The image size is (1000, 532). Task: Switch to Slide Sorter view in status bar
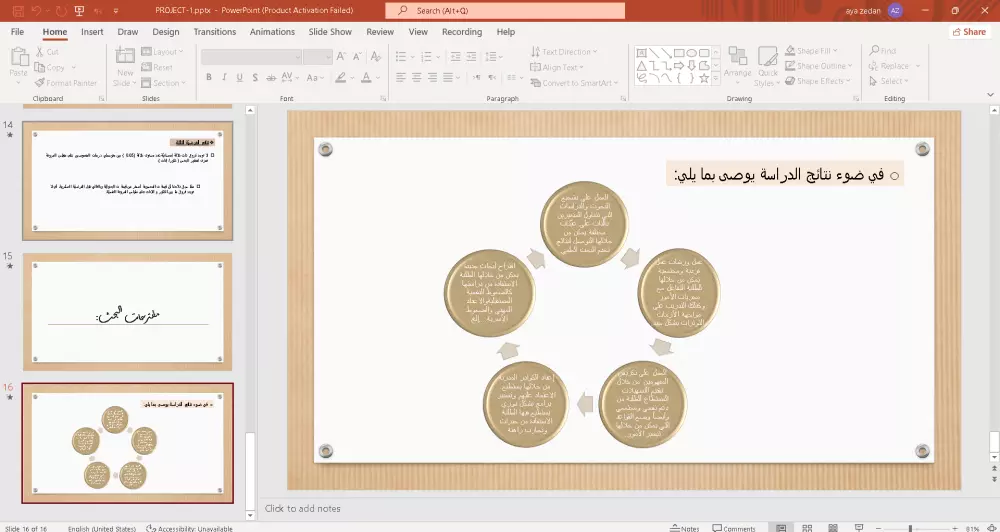pos(807,528)
